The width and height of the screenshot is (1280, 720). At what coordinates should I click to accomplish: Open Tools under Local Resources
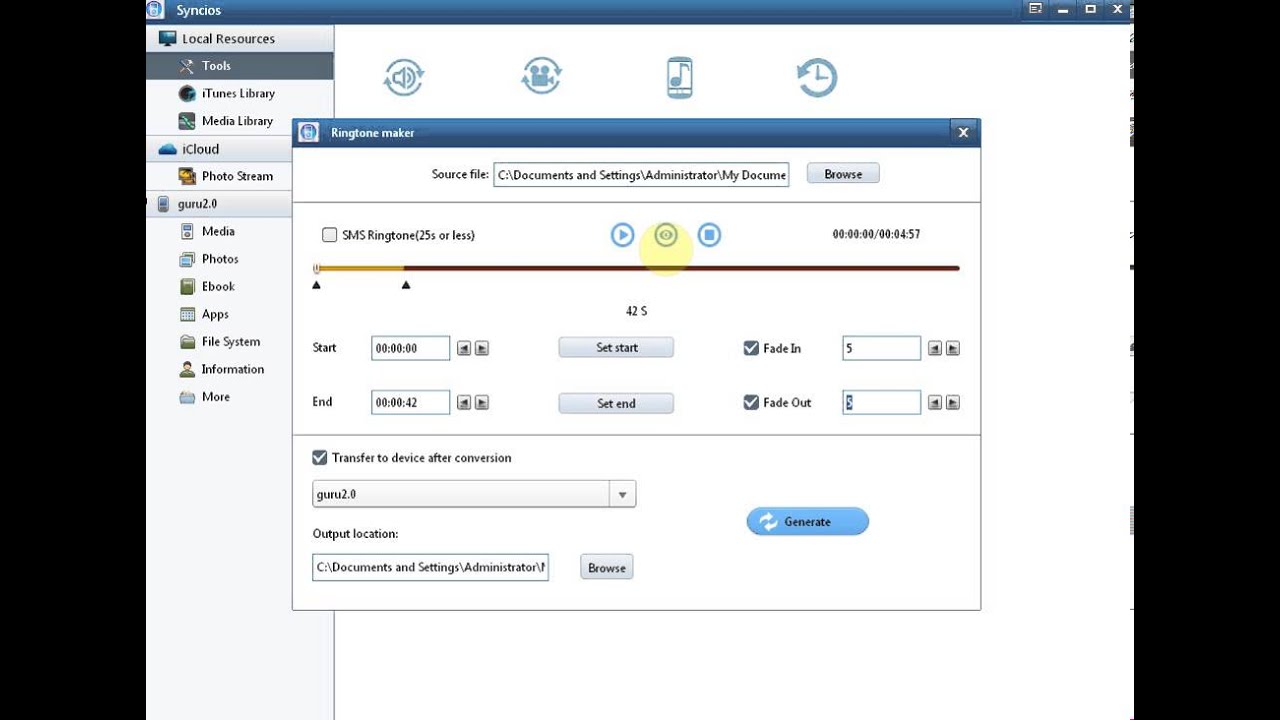(x=240, y=66)
